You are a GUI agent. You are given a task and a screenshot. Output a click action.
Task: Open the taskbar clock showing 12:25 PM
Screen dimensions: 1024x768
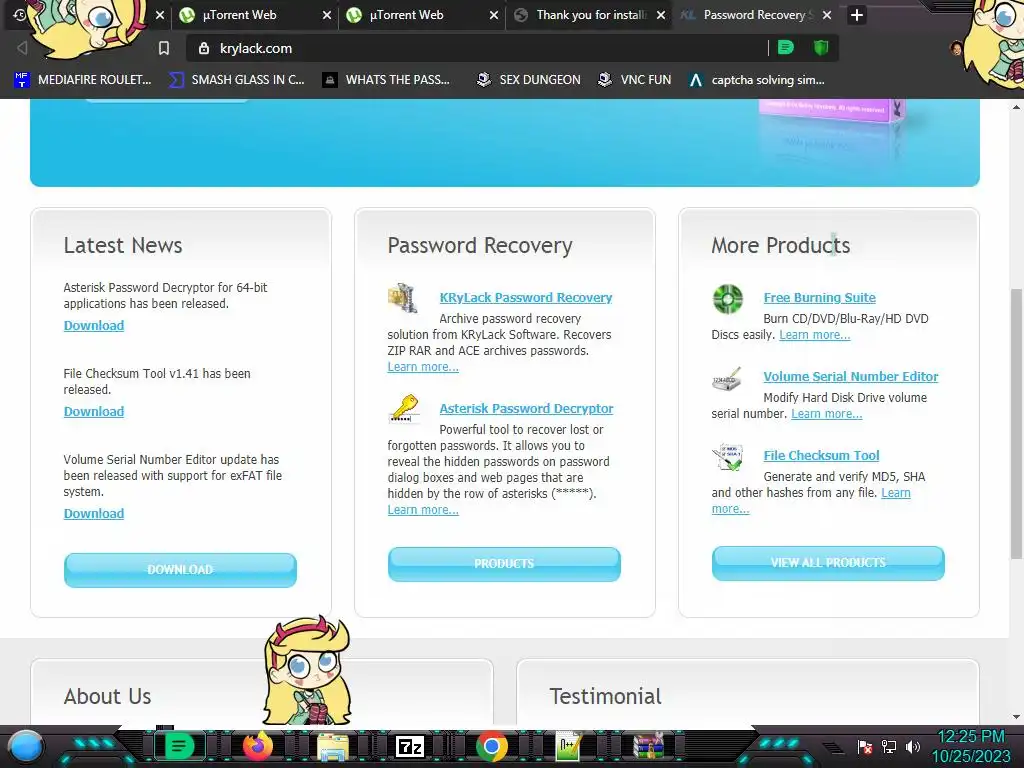pos(970,746)
